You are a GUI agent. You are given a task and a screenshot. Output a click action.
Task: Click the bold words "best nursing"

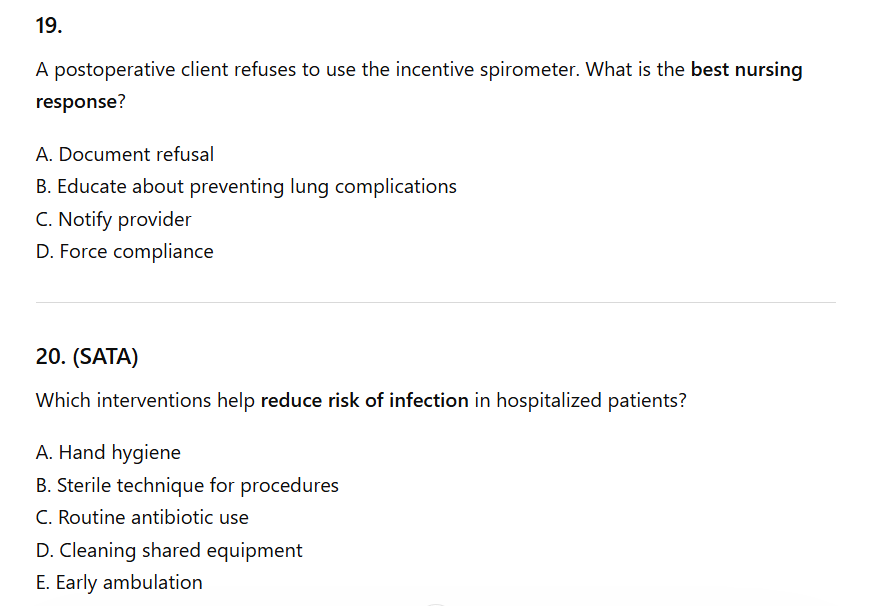(x=746, y=70)
